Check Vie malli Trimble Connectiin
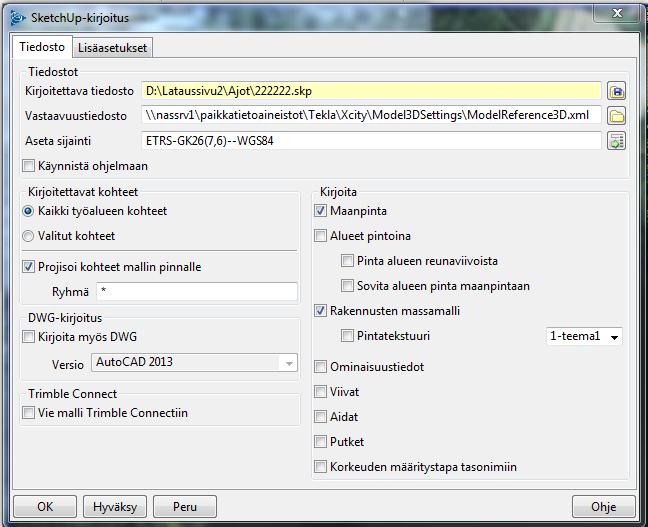The image size is (648, 527). [29, 413]
